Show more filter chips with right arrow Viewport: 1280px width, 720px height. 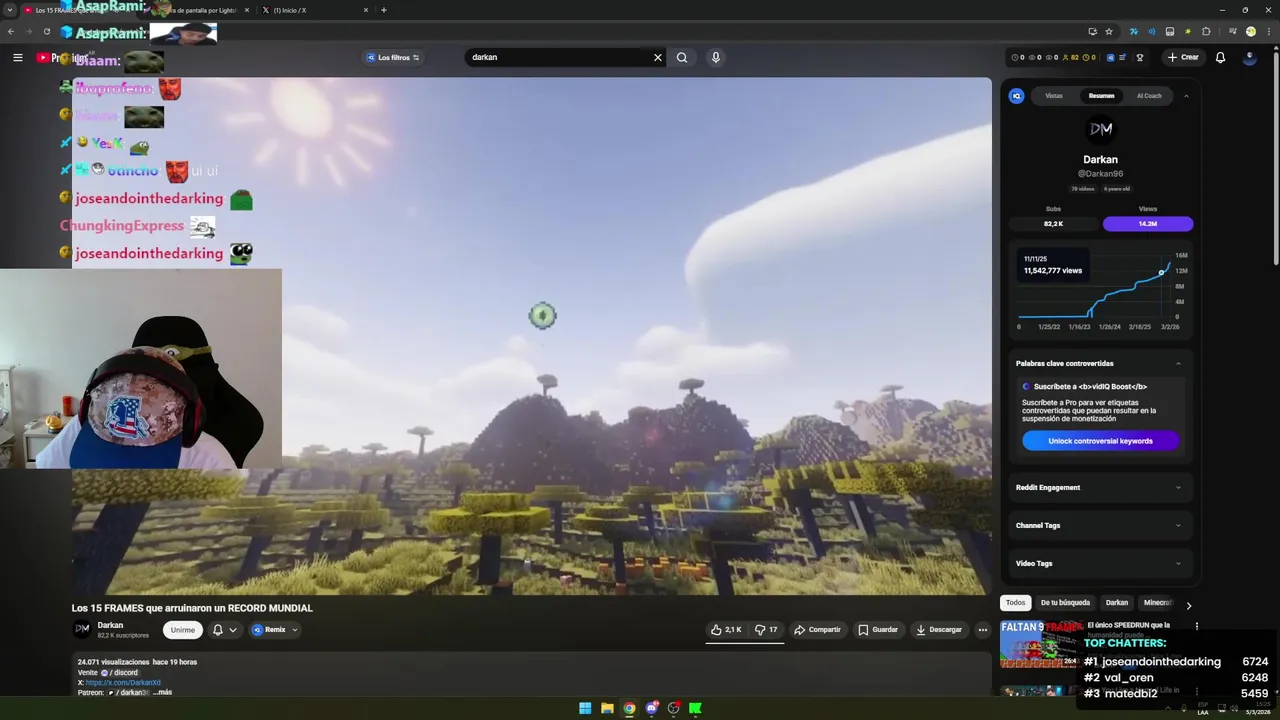tap(1188, 605)
